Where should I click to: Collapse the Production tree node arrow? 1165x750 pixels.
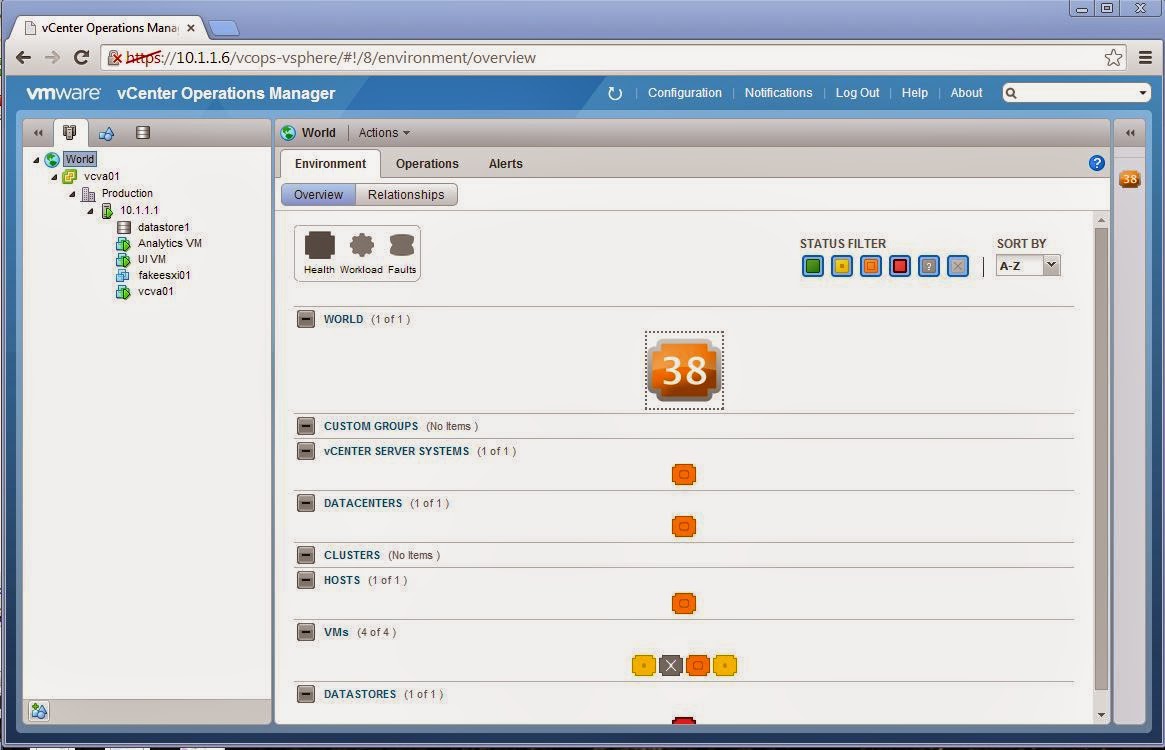coord(72,194)
